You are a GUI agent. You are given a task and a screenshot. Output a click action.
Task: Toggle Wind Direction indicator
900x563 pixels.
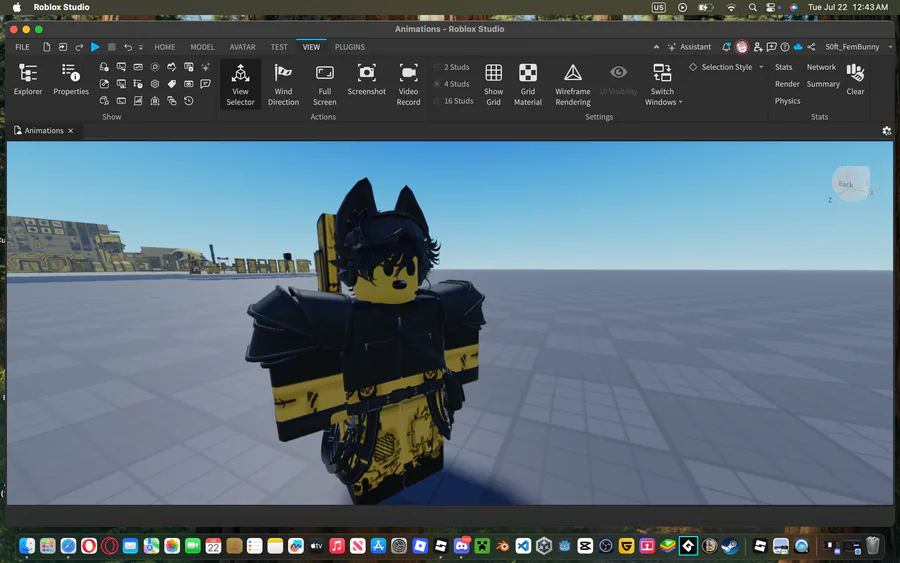coord(283,85)
